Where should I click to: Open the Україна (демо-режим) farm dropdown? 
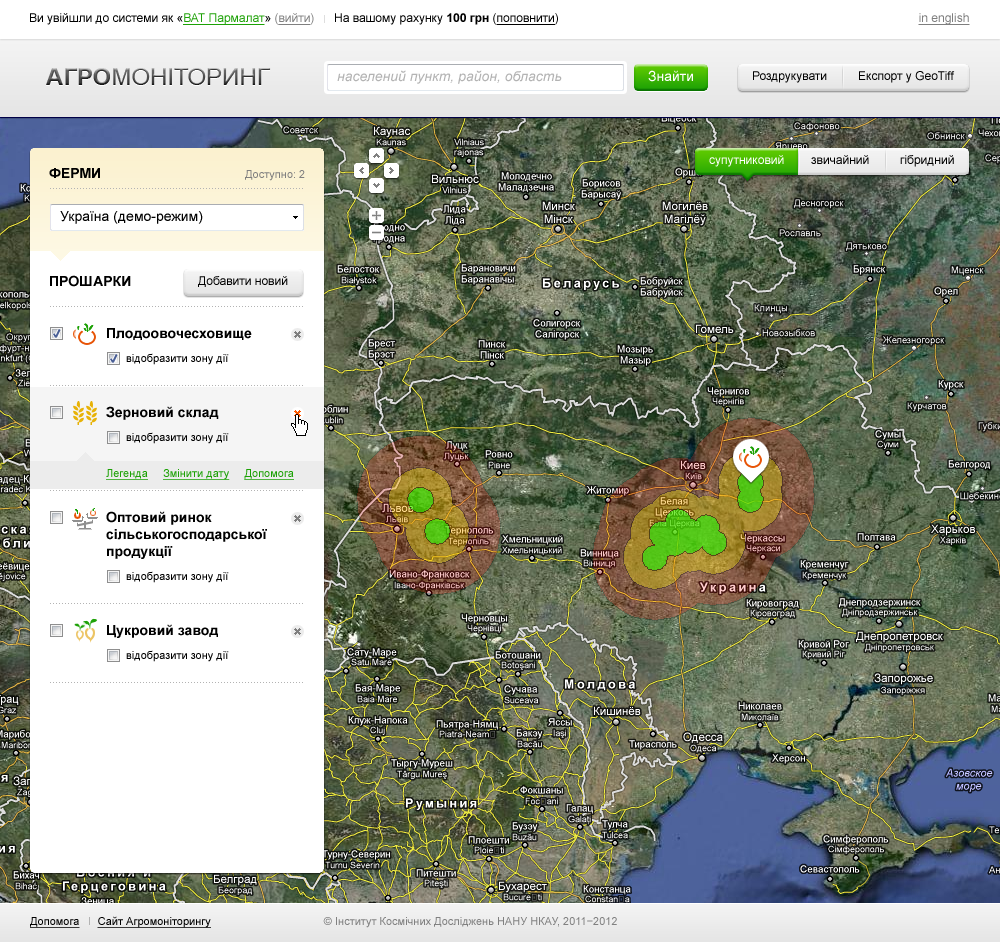tap(177, 217)
